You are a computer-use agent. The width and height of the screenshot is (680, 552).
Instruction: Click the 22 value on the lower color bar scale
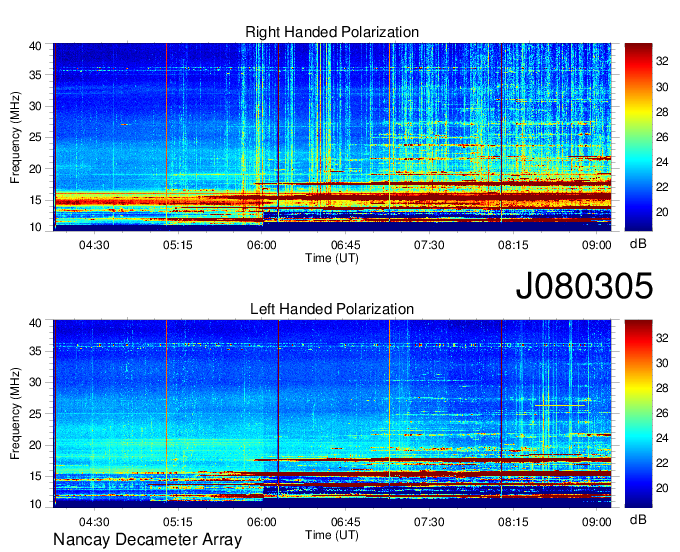click(662, 463)
